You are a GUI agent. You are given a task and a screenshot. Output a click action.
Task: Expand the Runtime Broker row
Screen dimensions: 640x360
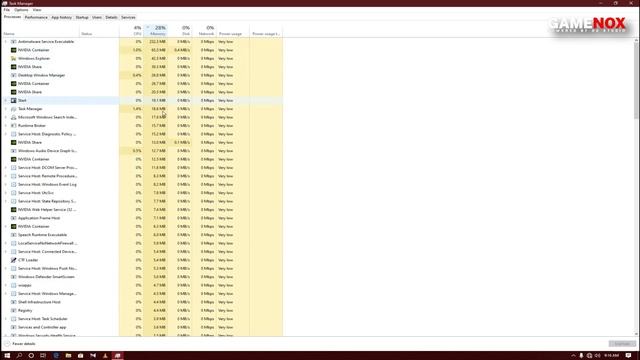5,126
